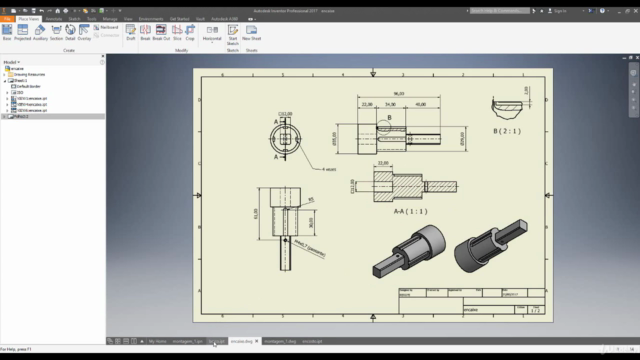Screen dimensions: 640x360
Task: Switch to montagem_1.dwg document tab
Action: 280,341
